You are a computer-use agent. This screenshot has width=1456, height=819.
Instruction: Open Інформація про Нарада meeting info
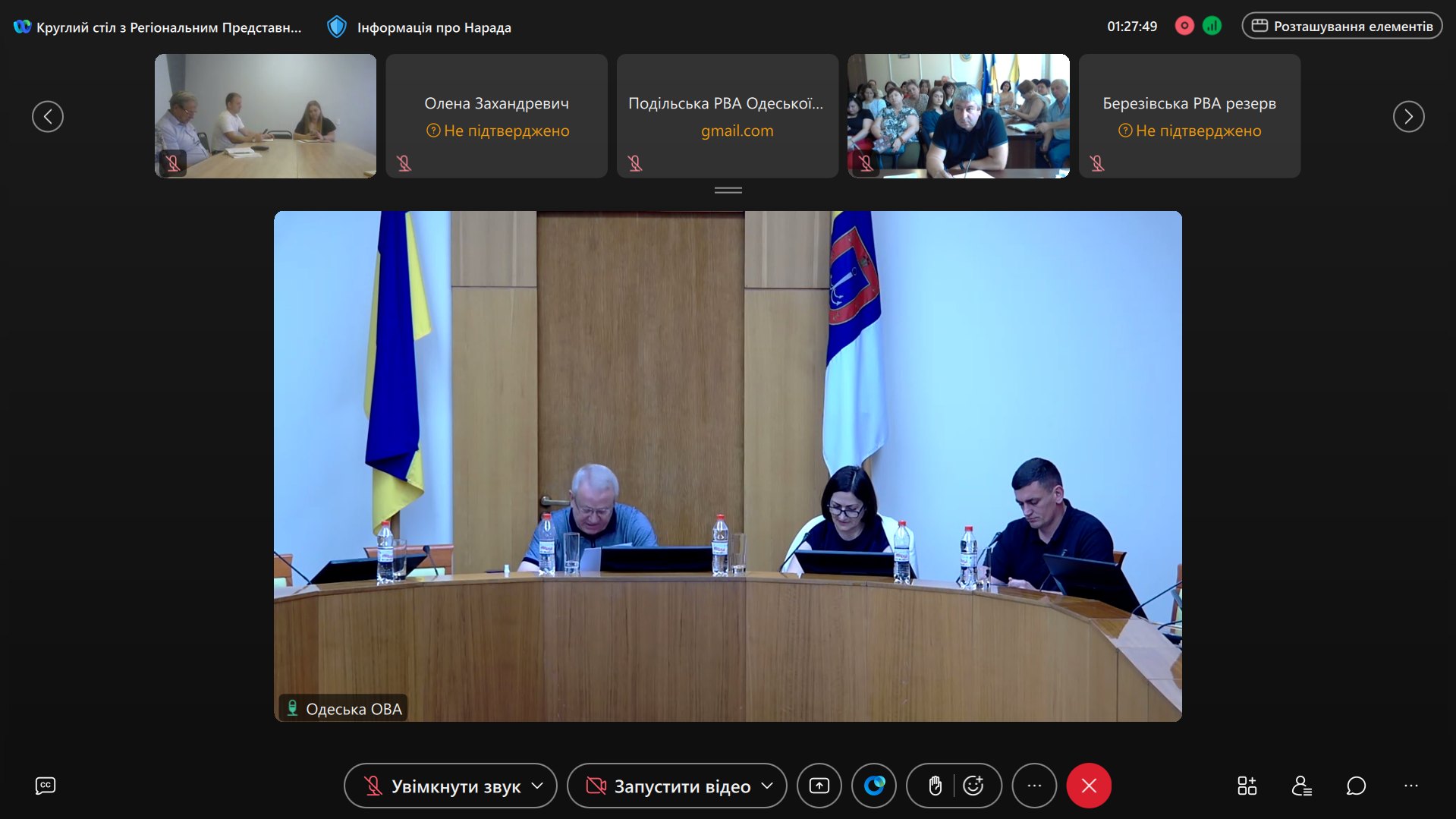coord(420,27)
